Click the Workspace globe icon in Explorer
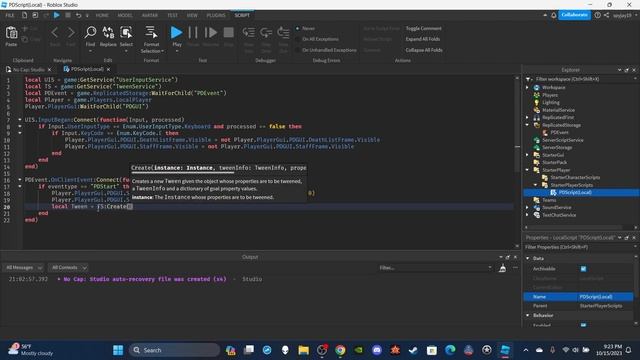640x360 pixels. (x=537, y=87)
